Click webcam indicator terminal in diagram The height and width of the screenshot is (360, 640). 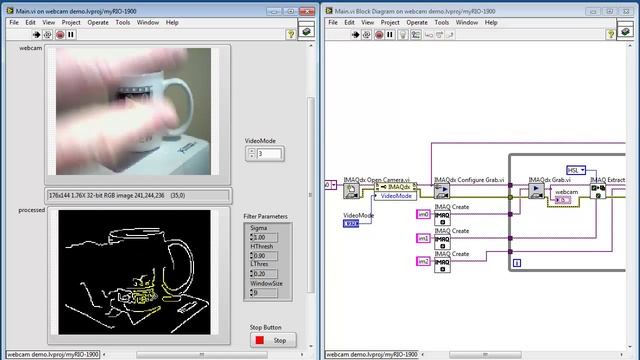click(x=563, y=200)
